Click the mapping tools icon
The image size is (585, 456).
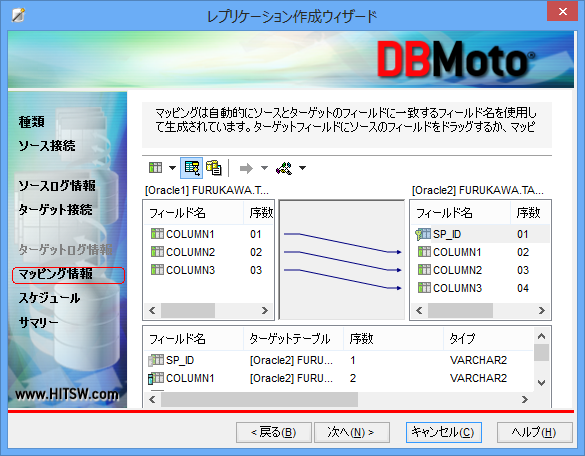point(284,168)
